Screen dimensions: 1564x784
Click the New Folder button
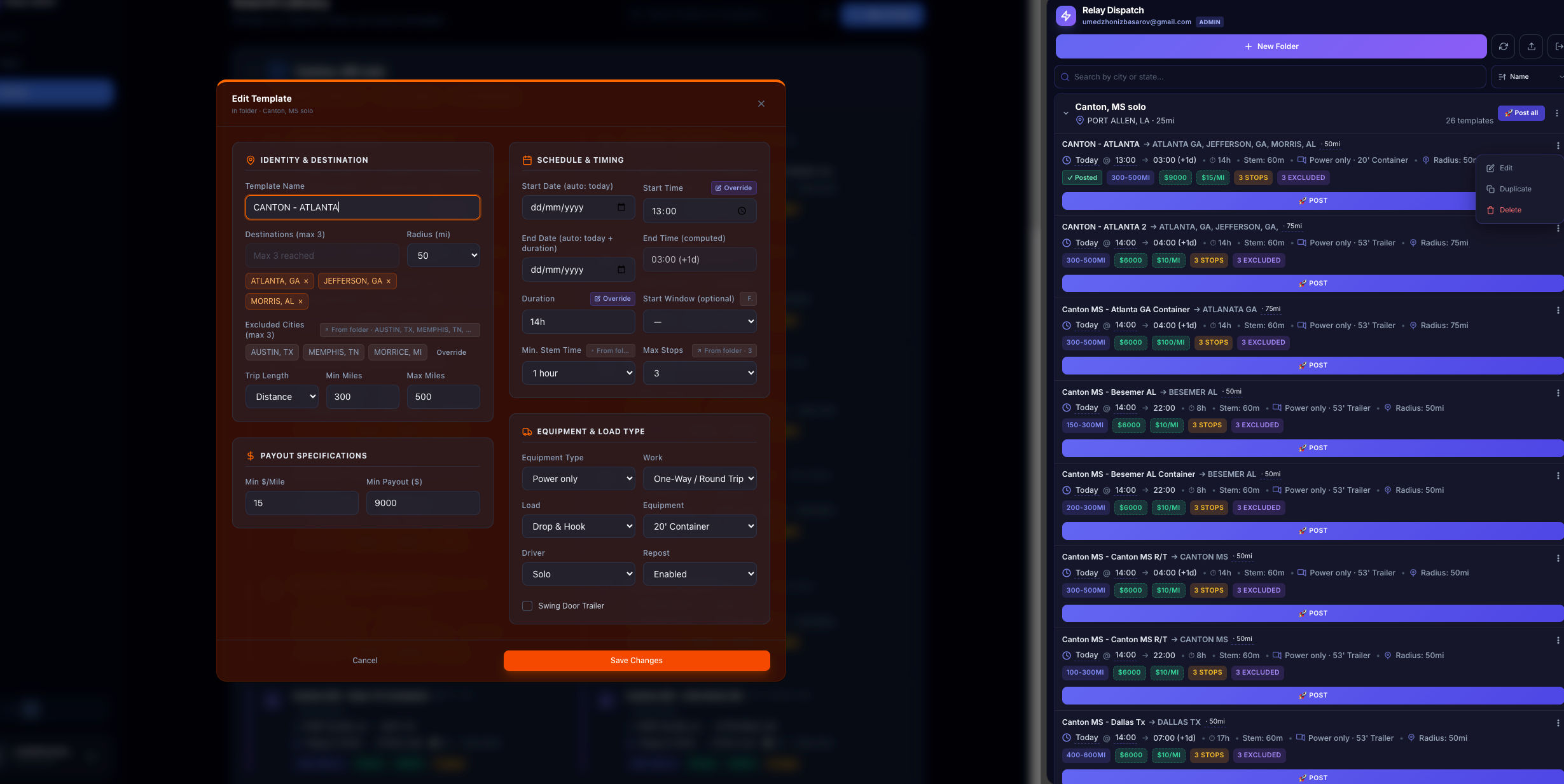click(1271, 46)
